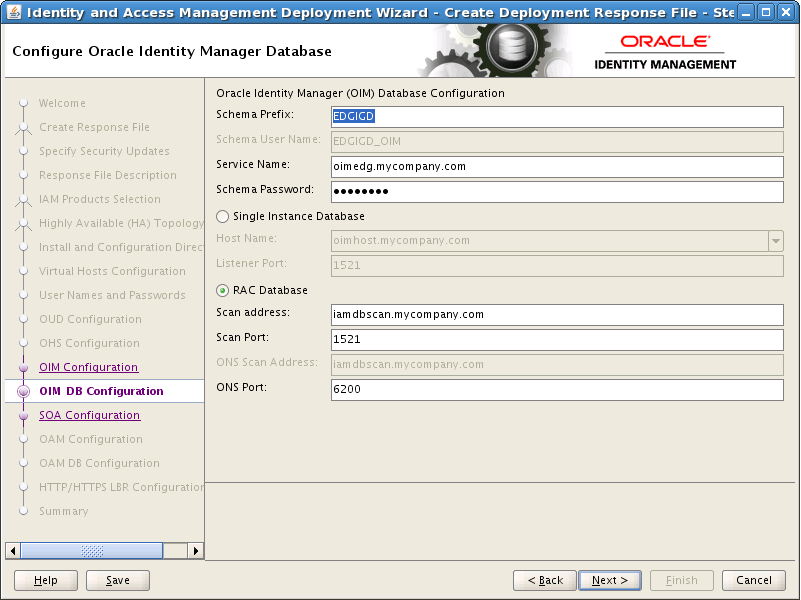The height and width of the screenshot is (600, 801).
Task: Click the disabled ONS Scan Address field
Action: coord(557,365)
